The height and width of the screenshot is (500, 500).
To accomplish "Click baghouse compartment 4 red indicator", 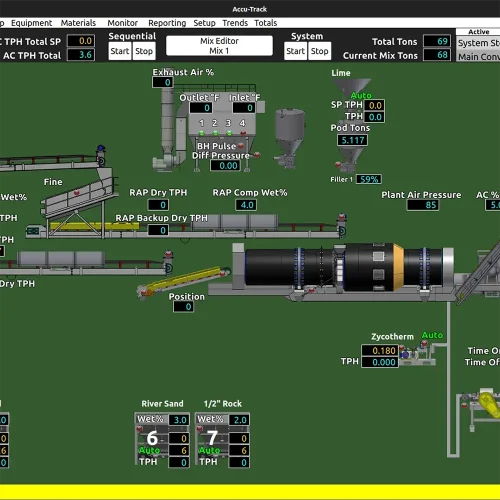I will pos(243,133).
